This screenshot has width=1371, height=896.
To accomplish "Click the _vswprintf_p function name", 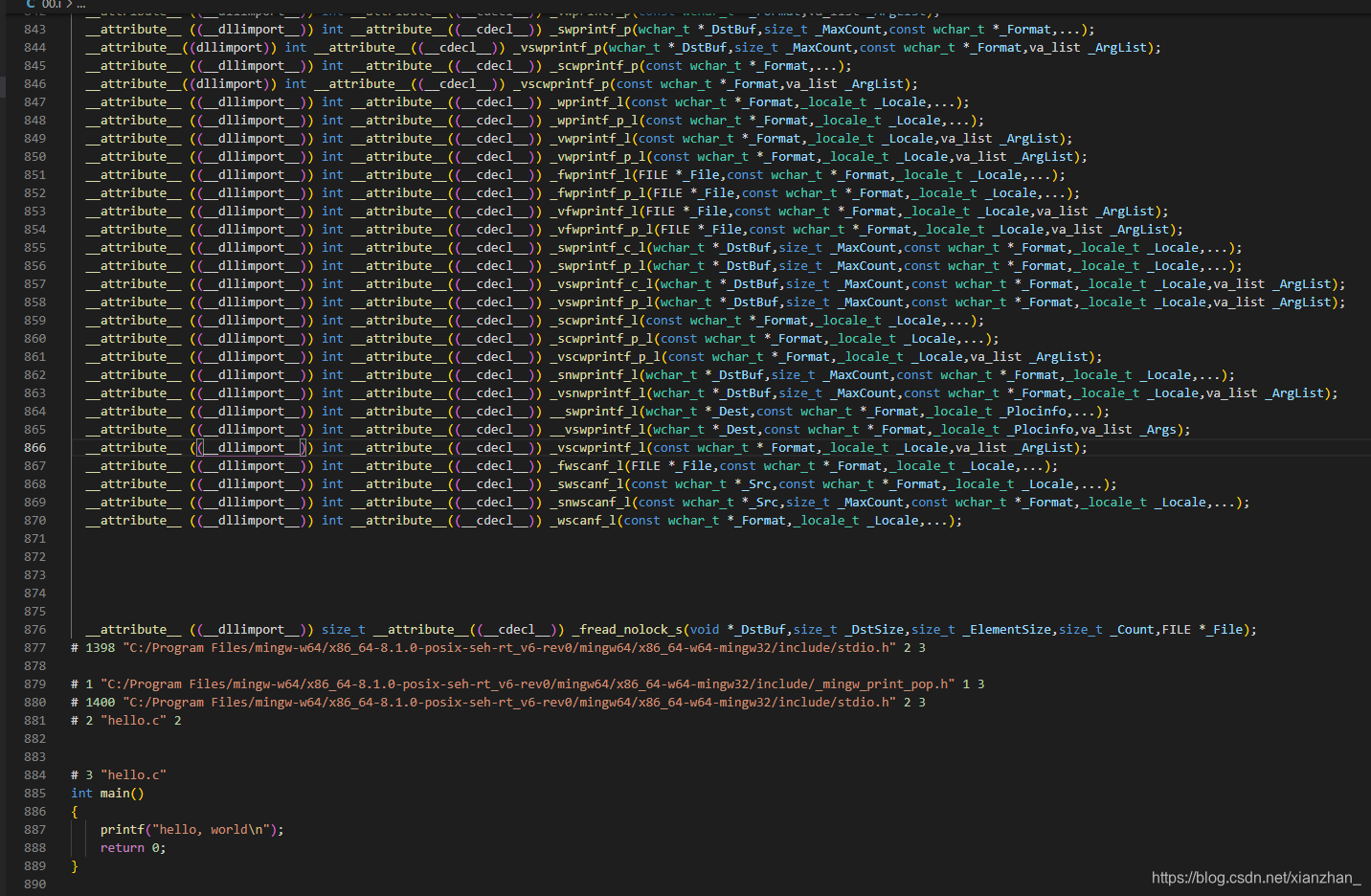I will (557, 48).
